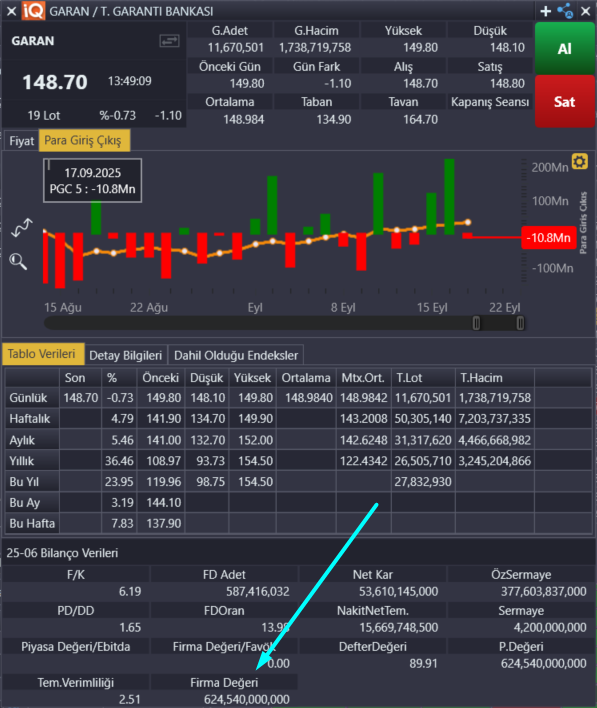Activate the chart magnifier zoom icon

[18, 261]
